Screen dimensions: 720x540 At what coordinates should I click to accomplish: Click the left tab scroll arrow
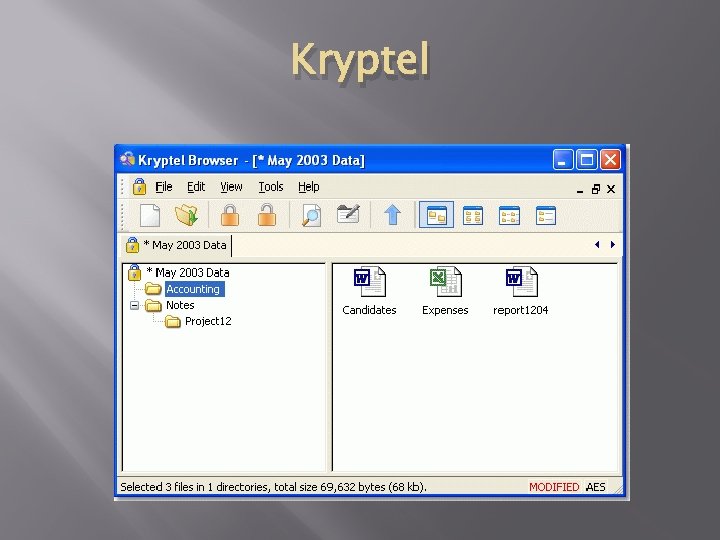pyautogui.click(x=597, y=244)
